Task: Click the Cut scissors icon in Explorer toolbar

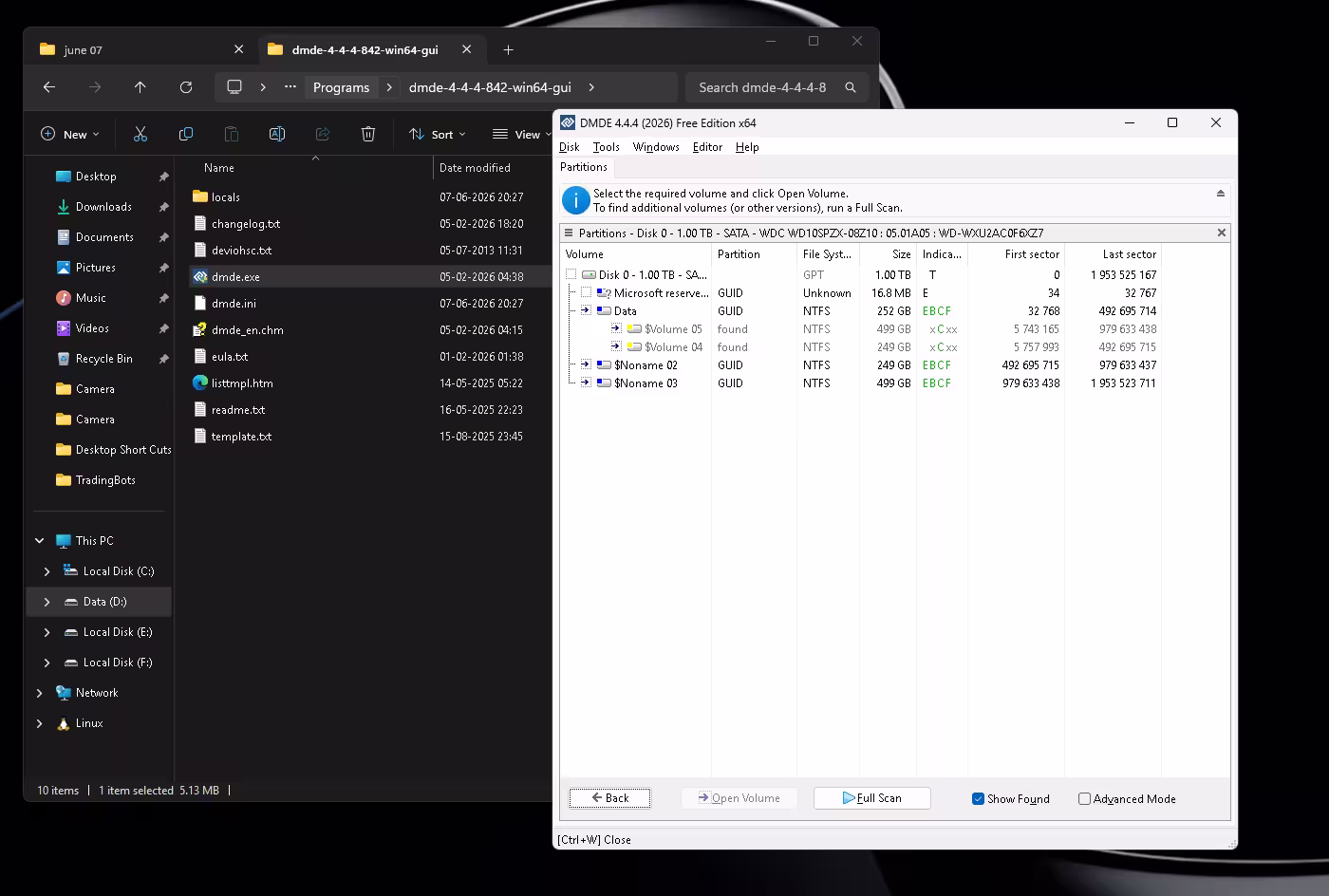Action: [140, 135]
